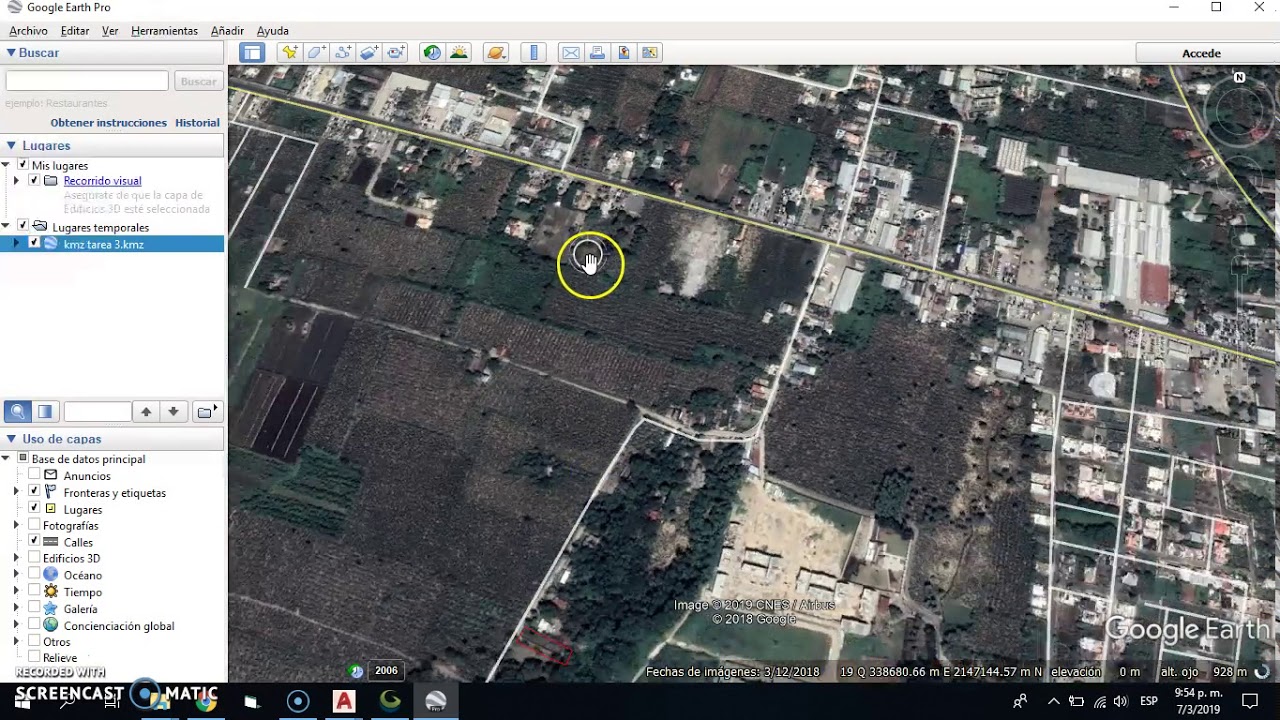Click the places filter text field
The width and height of the screenshot is (1280, 720).
coord(98,411)
